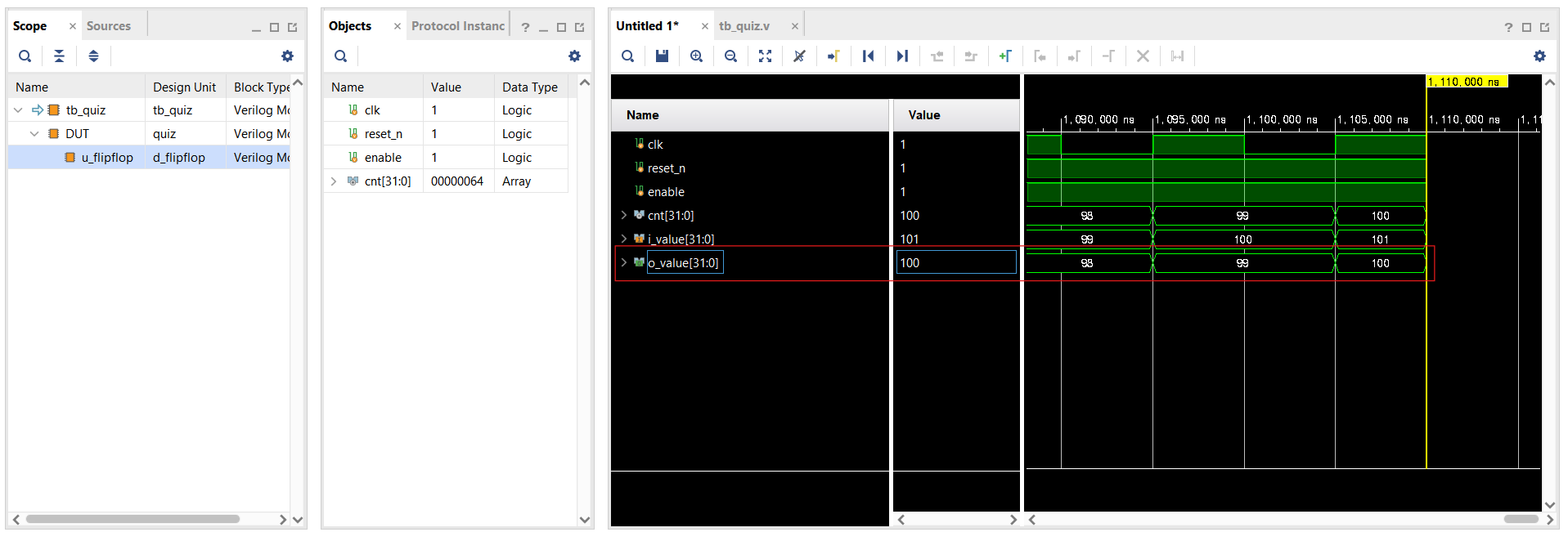Zoom to cursor in waveform toolbar

point(799,56)
